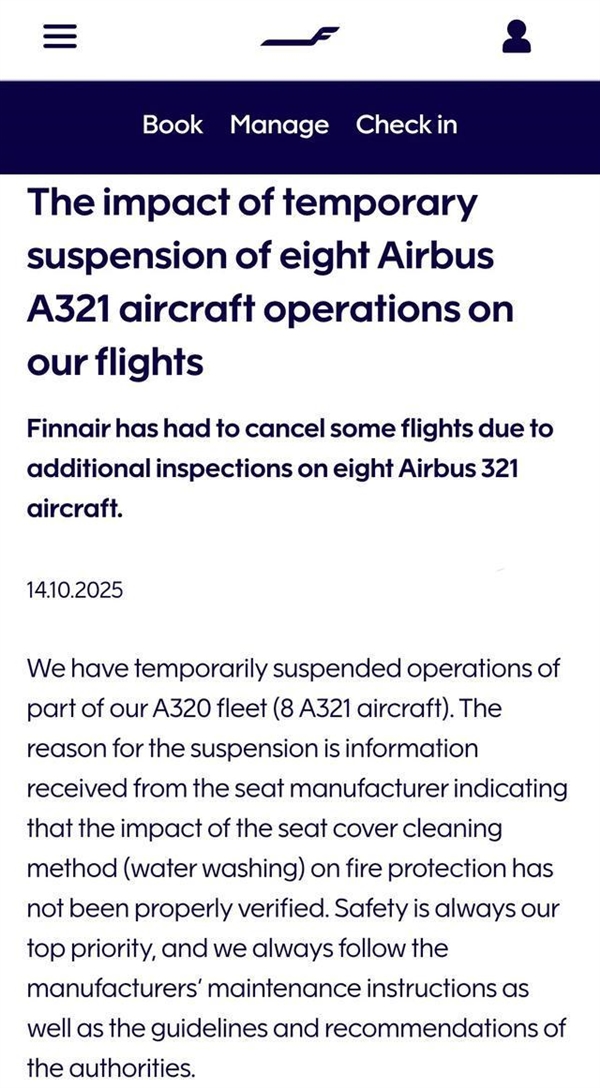Click 'the authorities.' at paragraph end

pyautogui.click(x=108, y=1068)
